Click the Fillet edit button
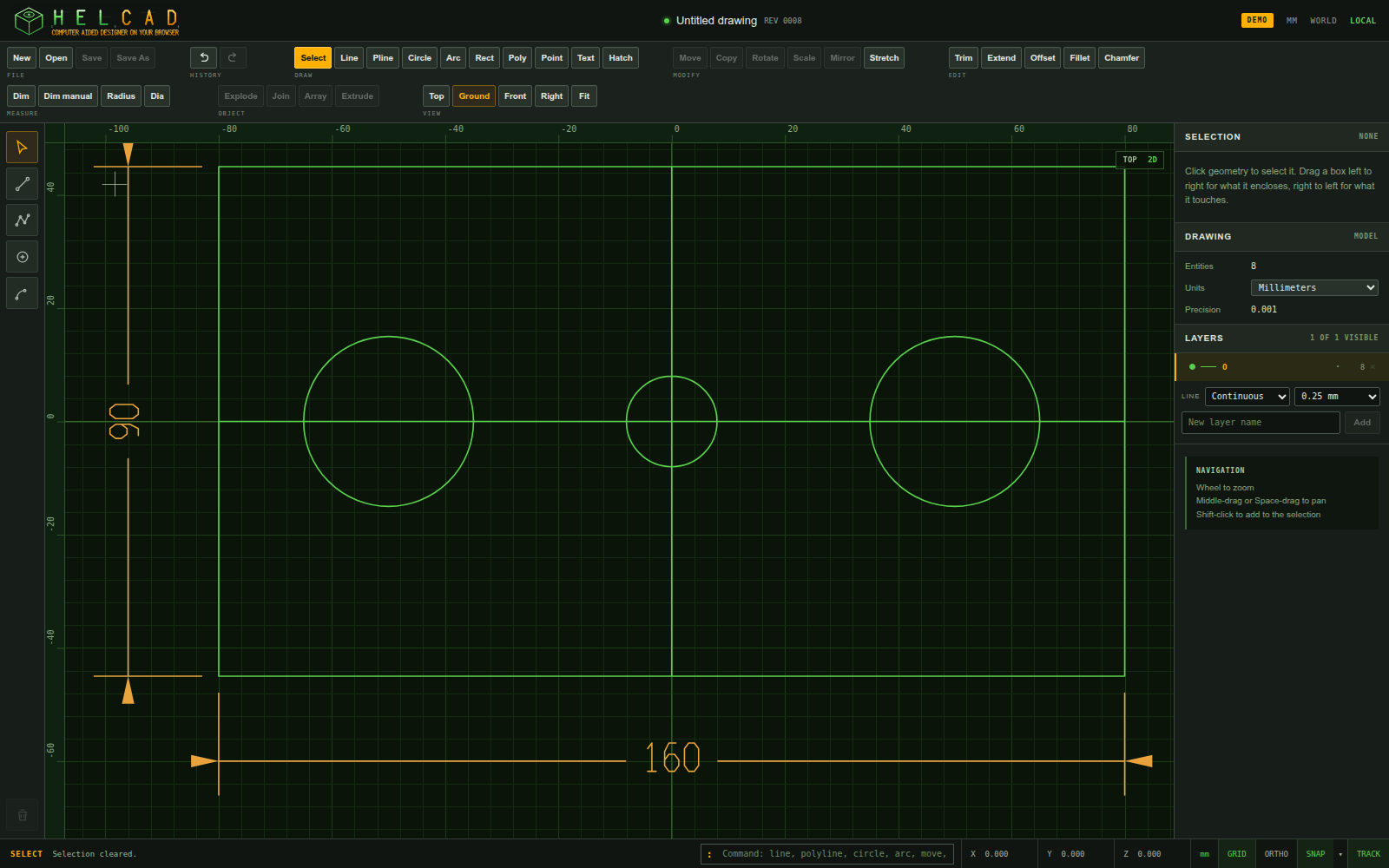Viewport: 1389px width, 868px height. pos(1080,58)
